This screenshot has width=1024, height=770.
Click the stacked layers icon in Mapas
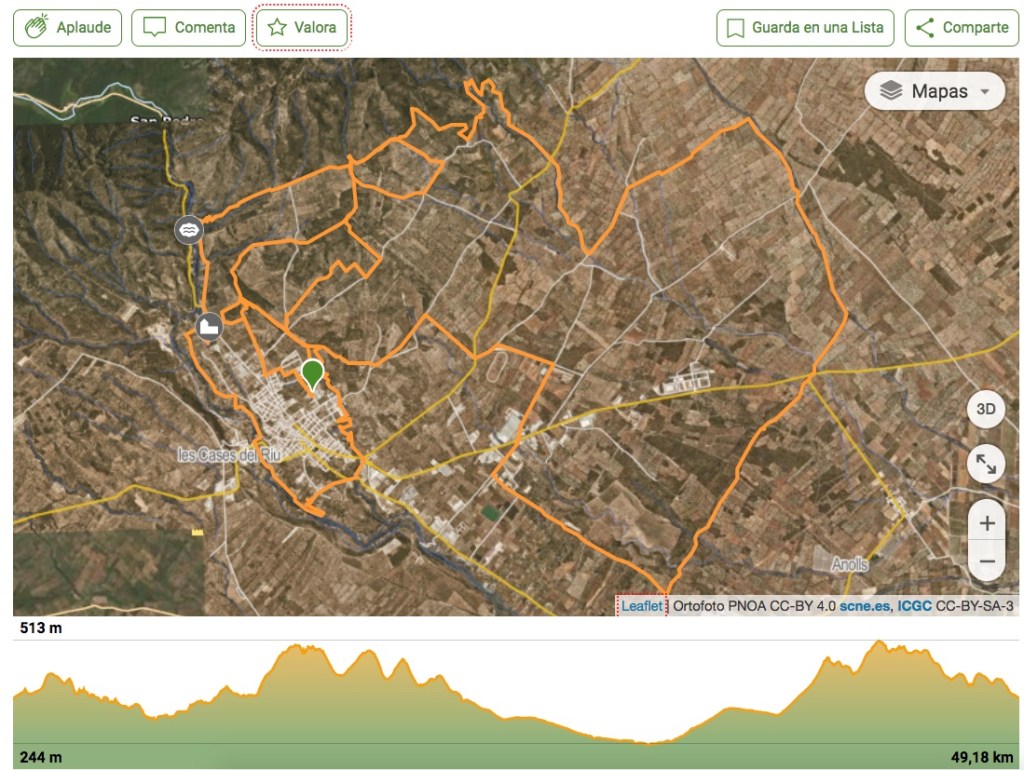(891, 91)
